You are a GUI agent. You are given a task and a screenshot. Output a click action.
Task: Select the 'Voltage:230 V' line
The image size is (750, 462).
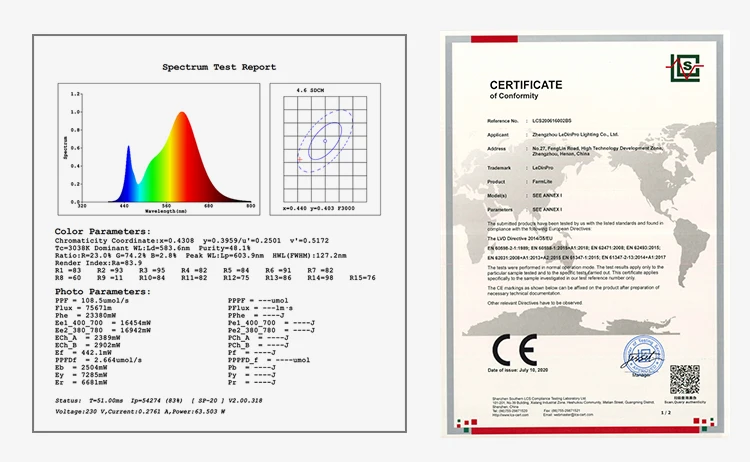coord(140,411)
